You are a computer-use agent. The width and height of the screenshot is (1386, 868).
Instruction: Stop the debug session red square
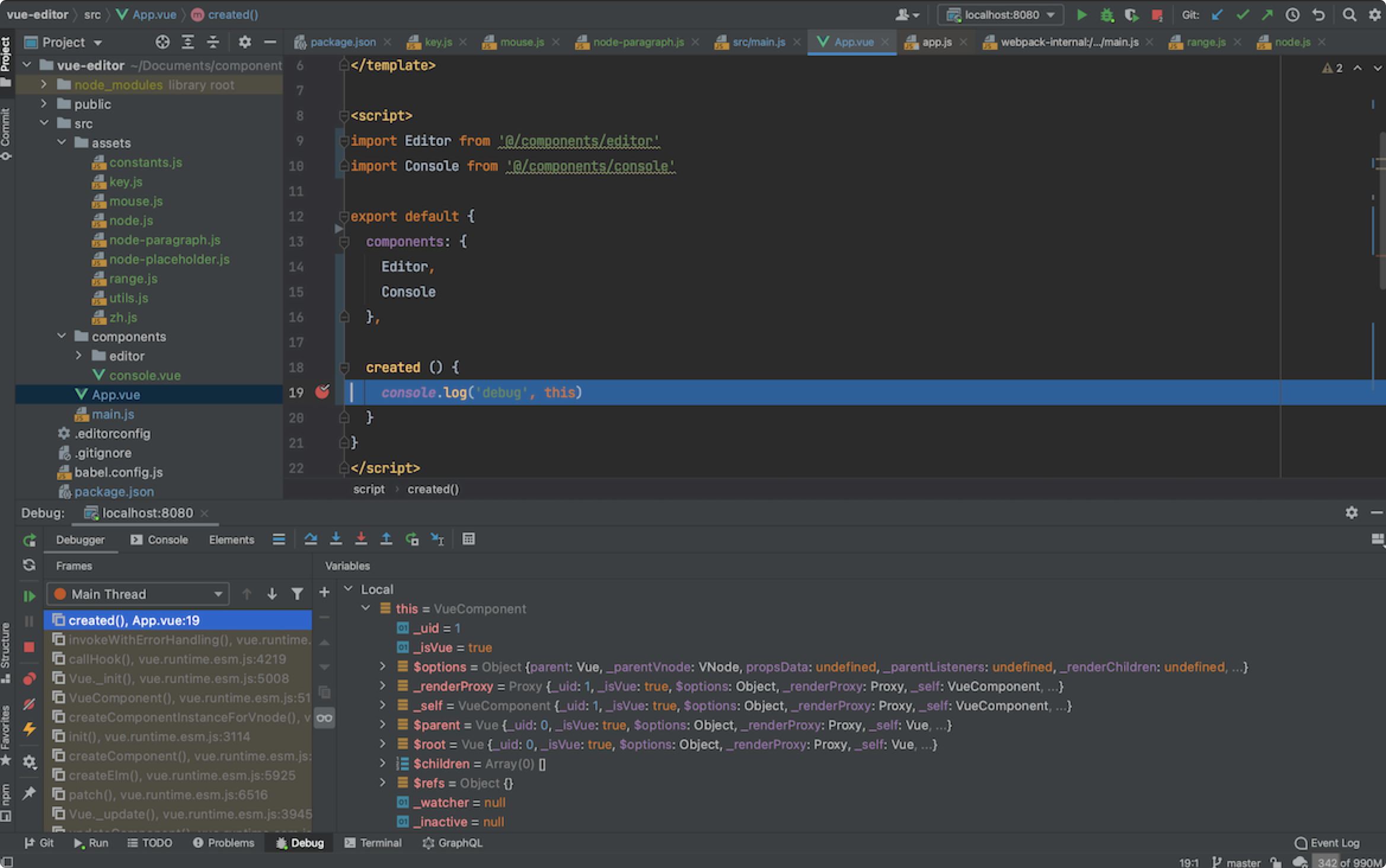(29, 647)
